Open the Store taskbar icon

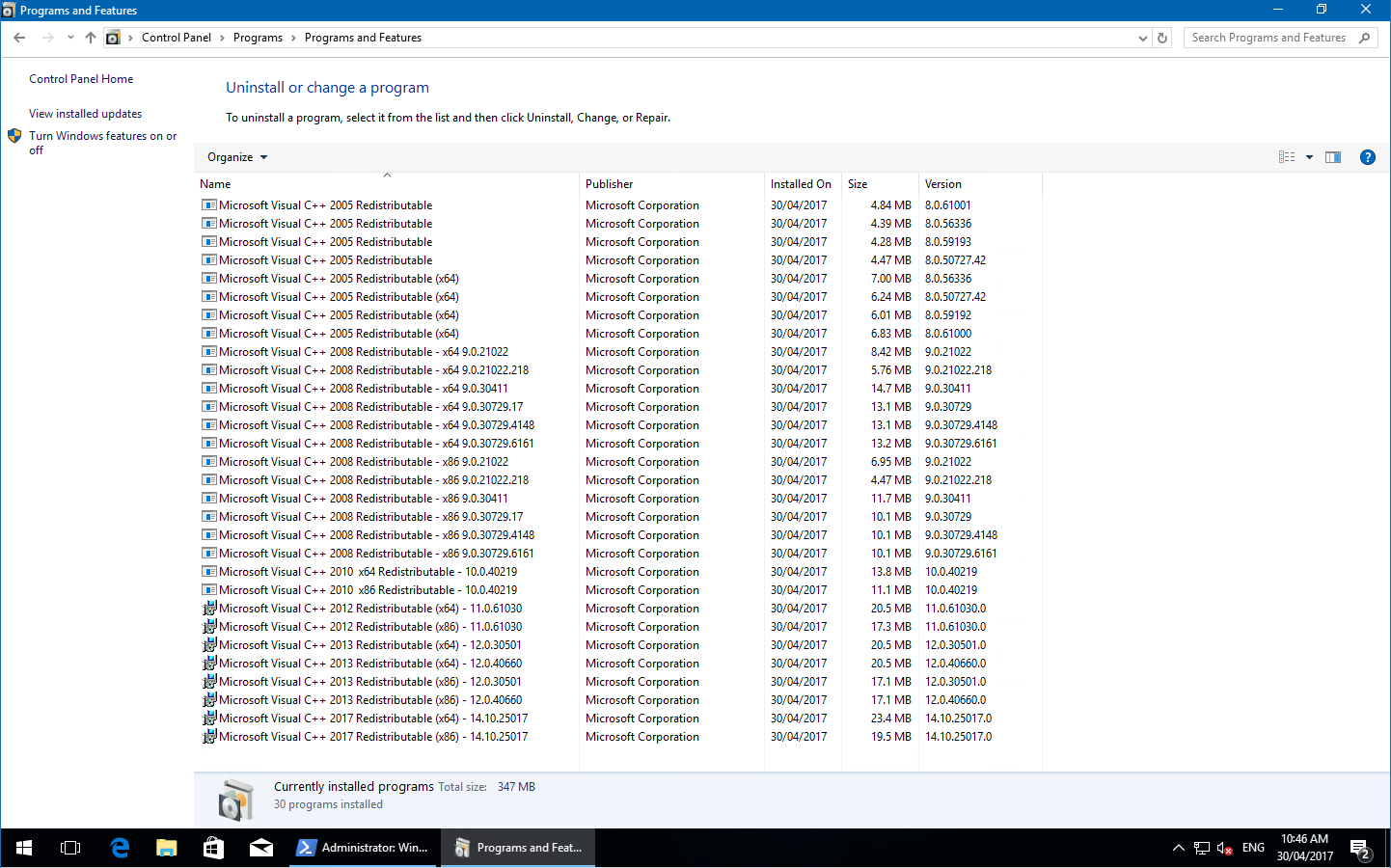click(x=213, y=848)
